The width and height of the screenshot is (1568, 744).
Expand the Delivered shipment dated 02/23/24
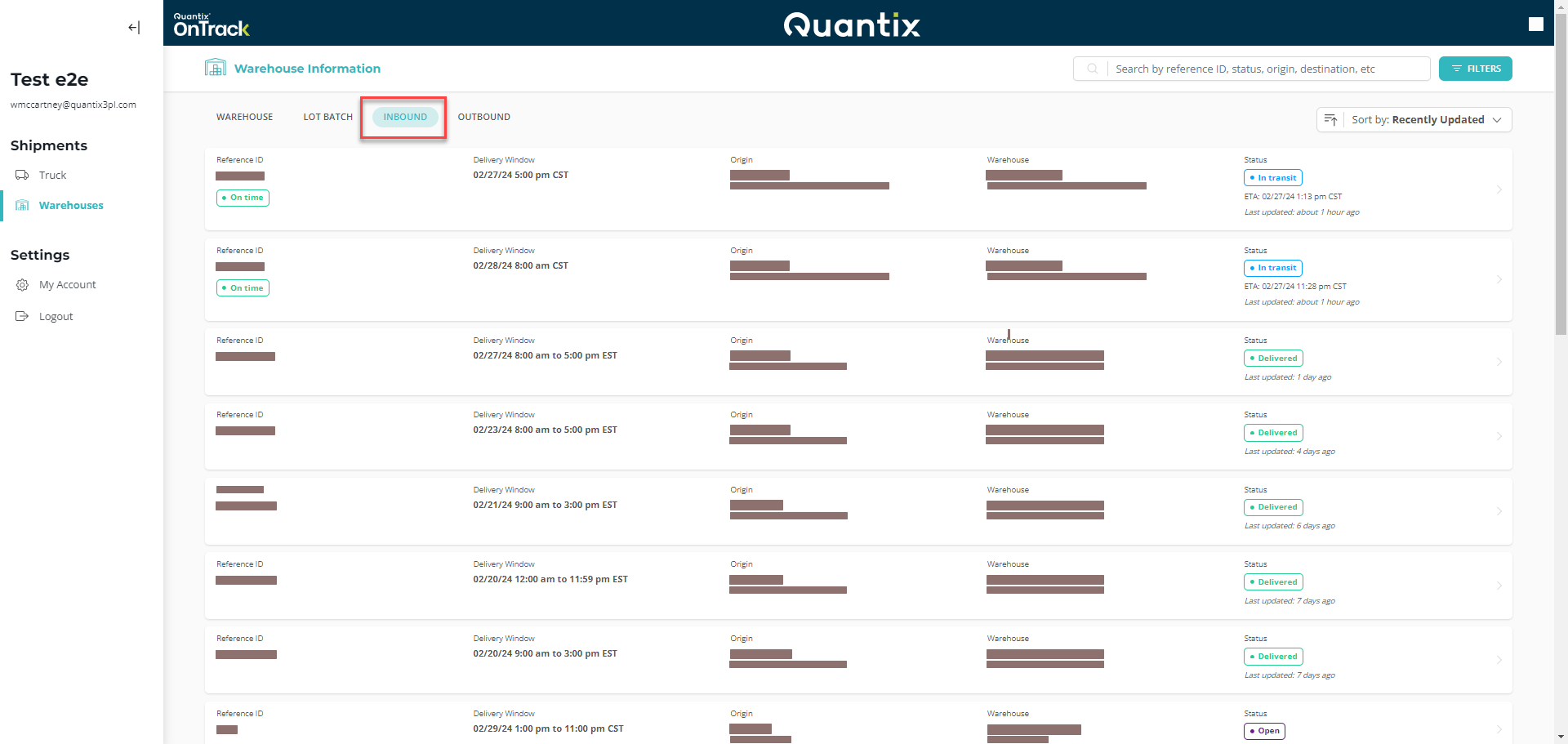[x=1499, y=436]
